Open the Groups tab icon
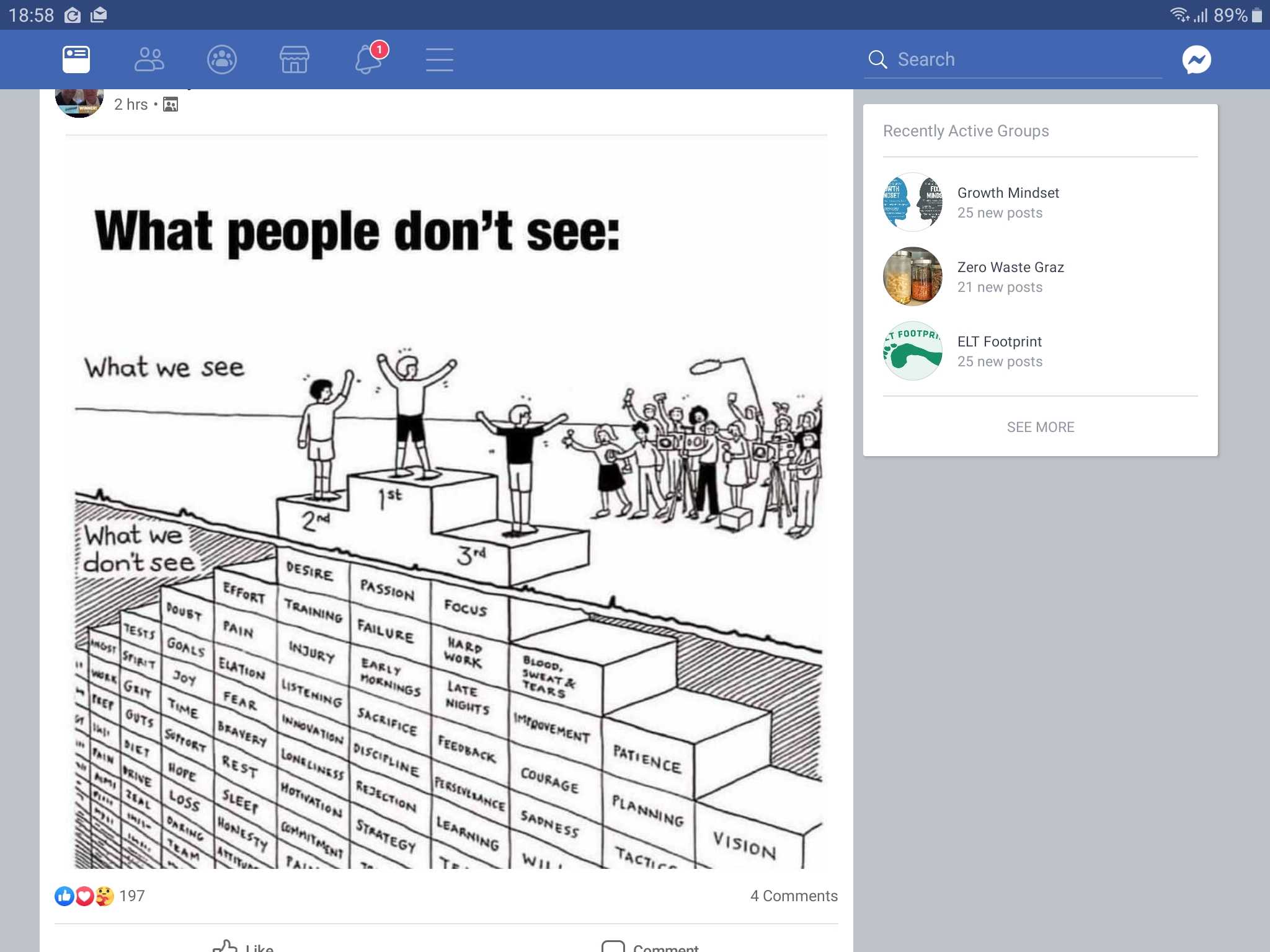This screenshot has height=952, width=1270. click(x=222, y=59)
